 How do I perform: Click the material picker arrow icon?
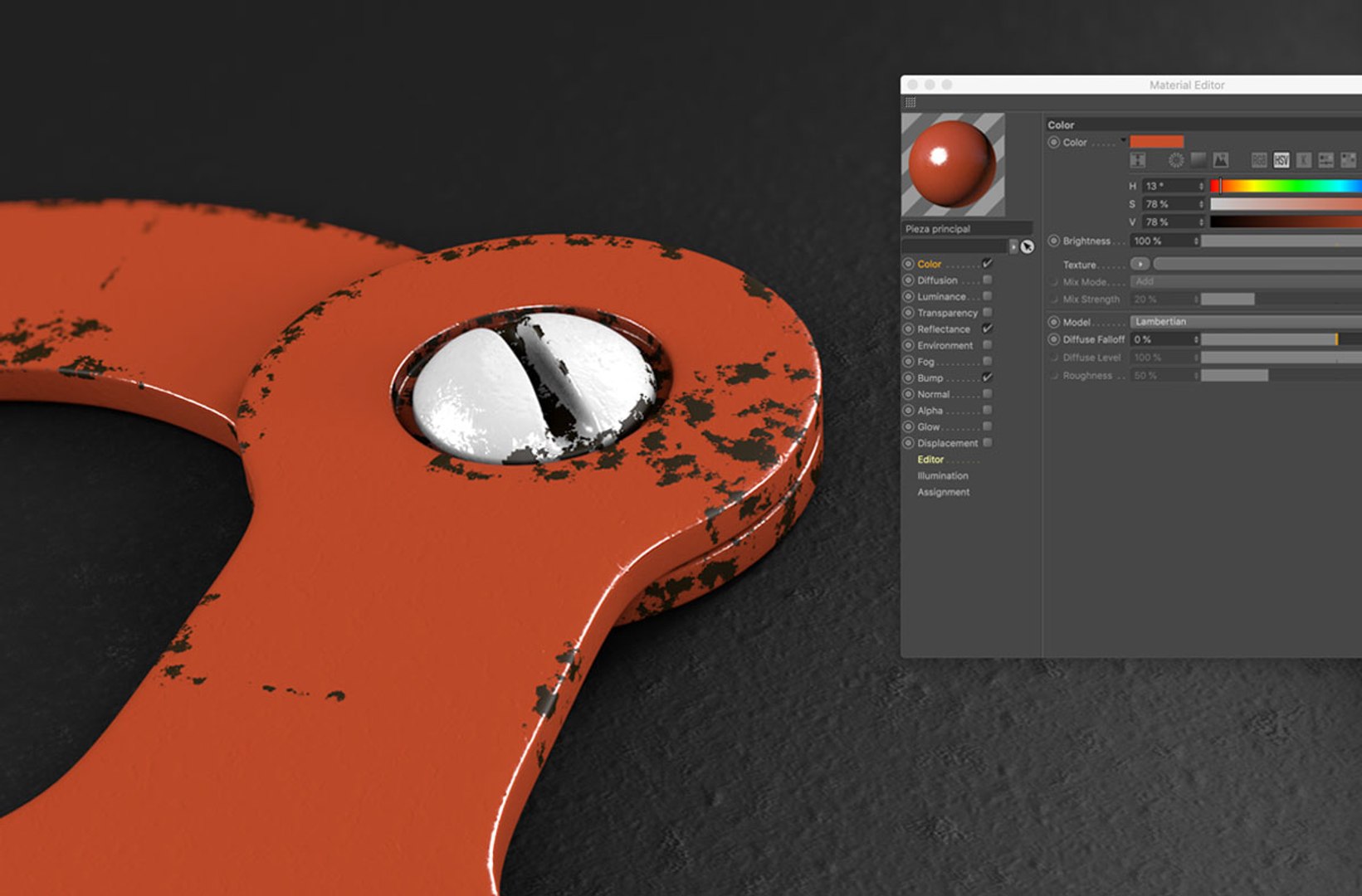click(x=1028, y=246)
